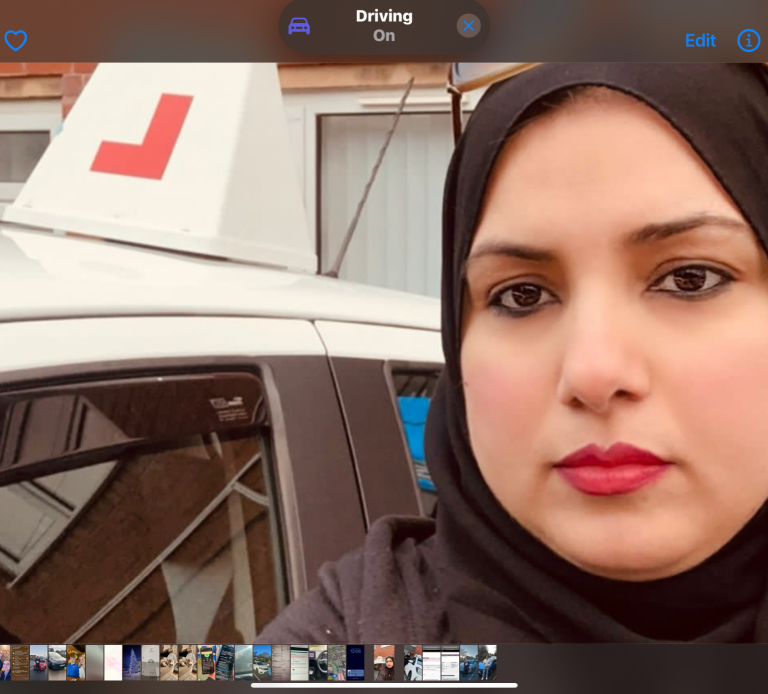The width and height of the screenshot is (768, 694).
Task: Open the Edit mode for this photo
Action: (x=700, y=41)
